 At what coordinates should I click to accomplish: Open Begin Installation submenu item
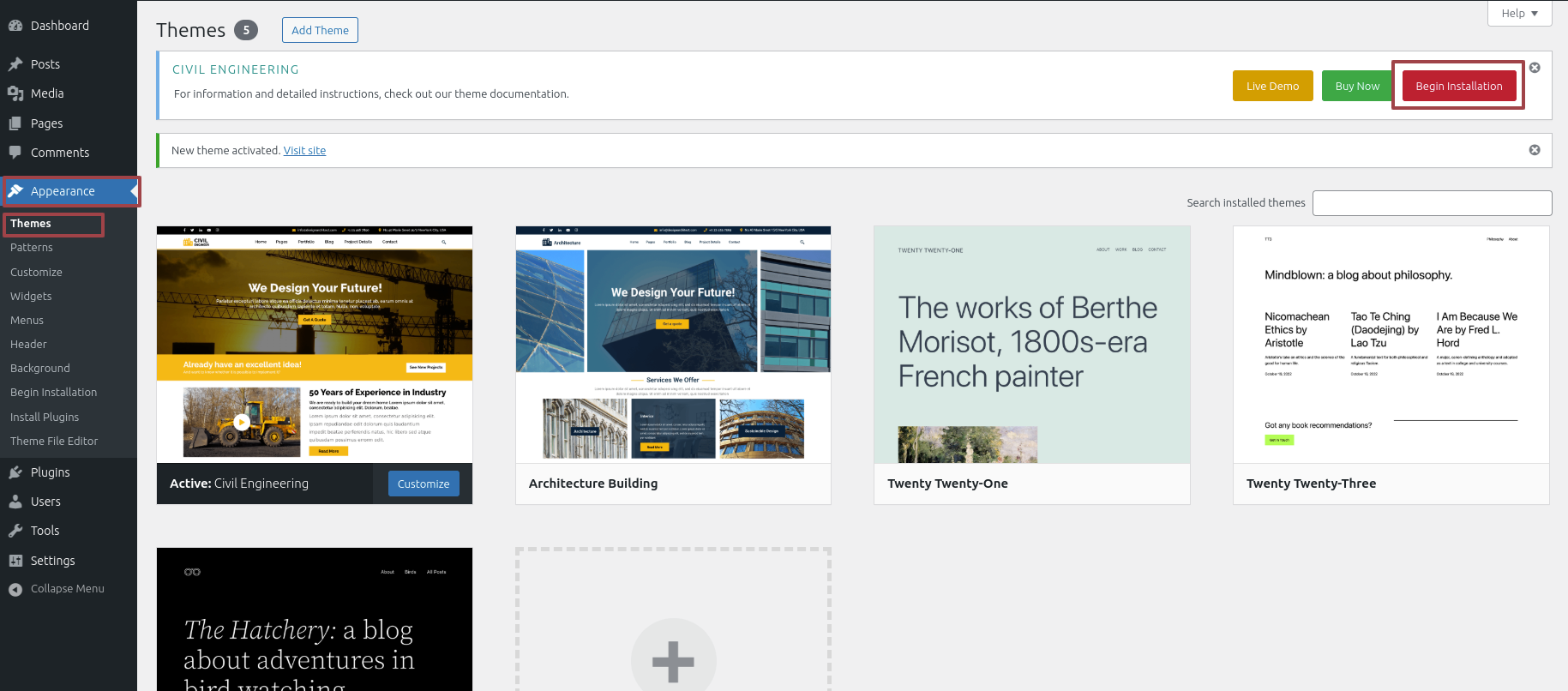(x=53, y=392)
